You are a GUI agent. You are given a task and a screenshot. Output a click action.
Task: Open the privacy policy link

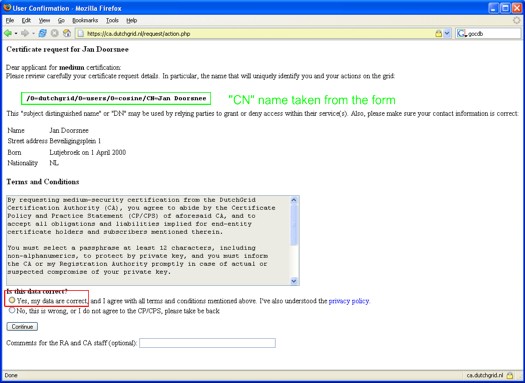pos(349,301)
